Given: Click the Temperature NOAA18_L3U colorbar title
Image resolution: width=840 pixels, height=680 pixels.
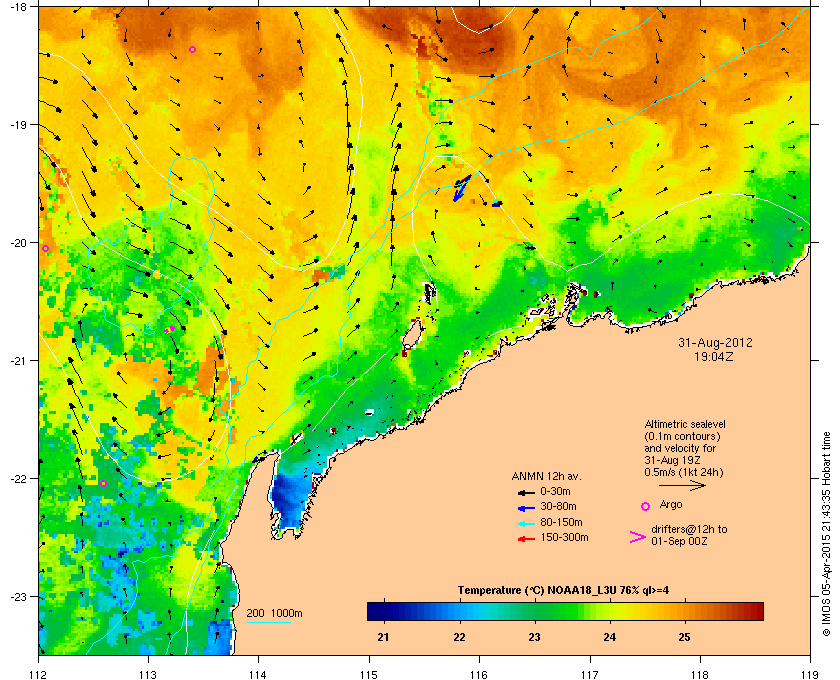Looking at the screenshot, I should tap(563, 591).
